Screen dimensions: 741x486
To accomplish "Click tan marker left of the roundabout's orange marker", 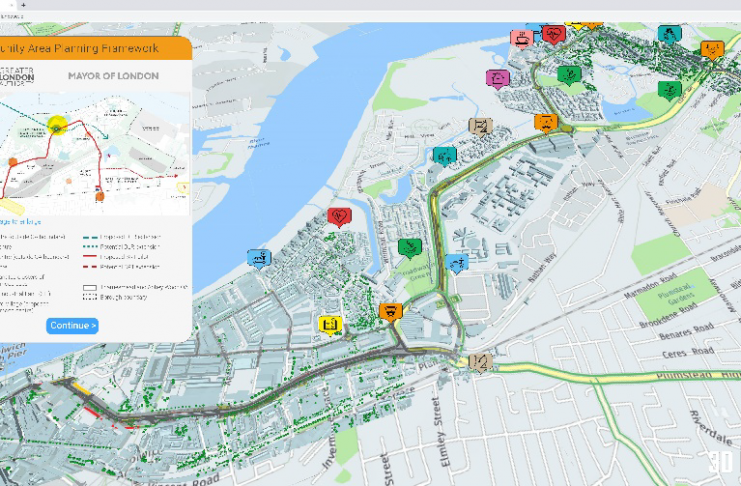I will click(480, 126).
